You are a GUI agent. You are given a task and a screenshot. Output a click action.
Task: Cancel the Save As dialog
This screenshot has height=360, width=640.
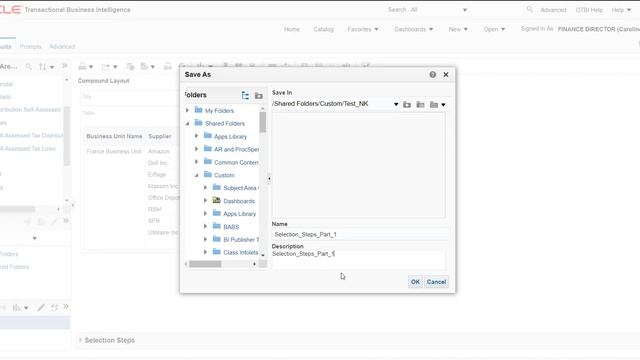[x=436, y=282]
